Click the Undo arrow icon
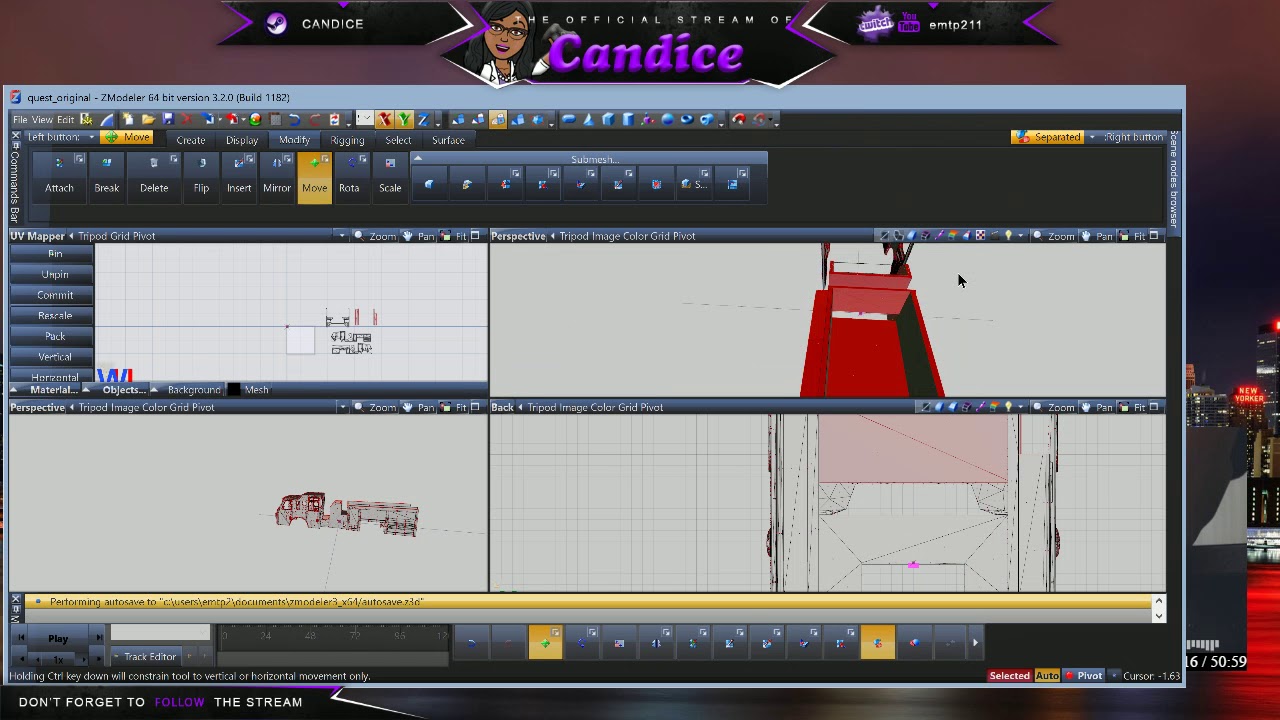The height and width of the screenshot is (720, 1280). coord(294,119)
